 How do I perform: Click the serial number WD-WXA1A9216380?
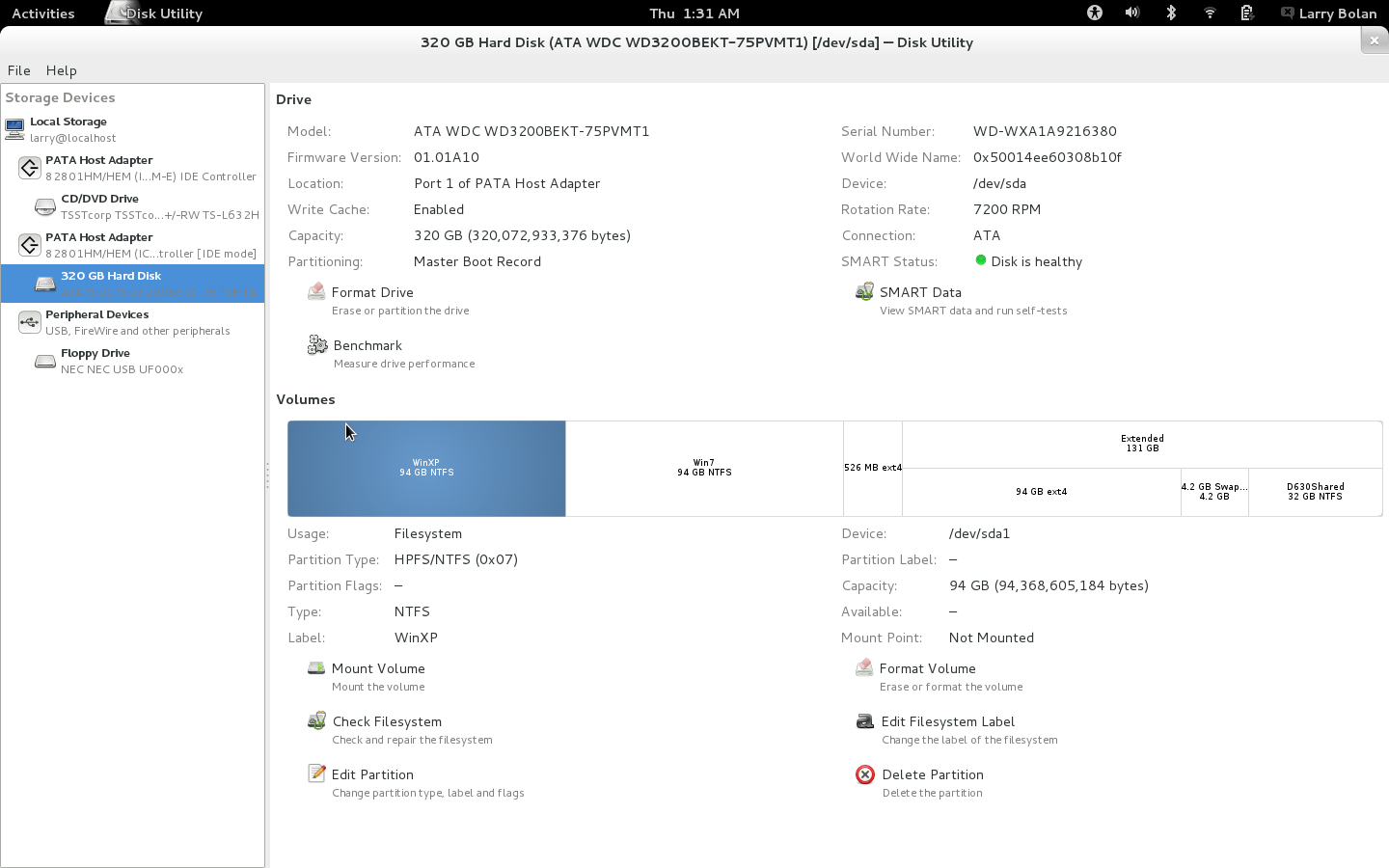tap(1045, 131)
